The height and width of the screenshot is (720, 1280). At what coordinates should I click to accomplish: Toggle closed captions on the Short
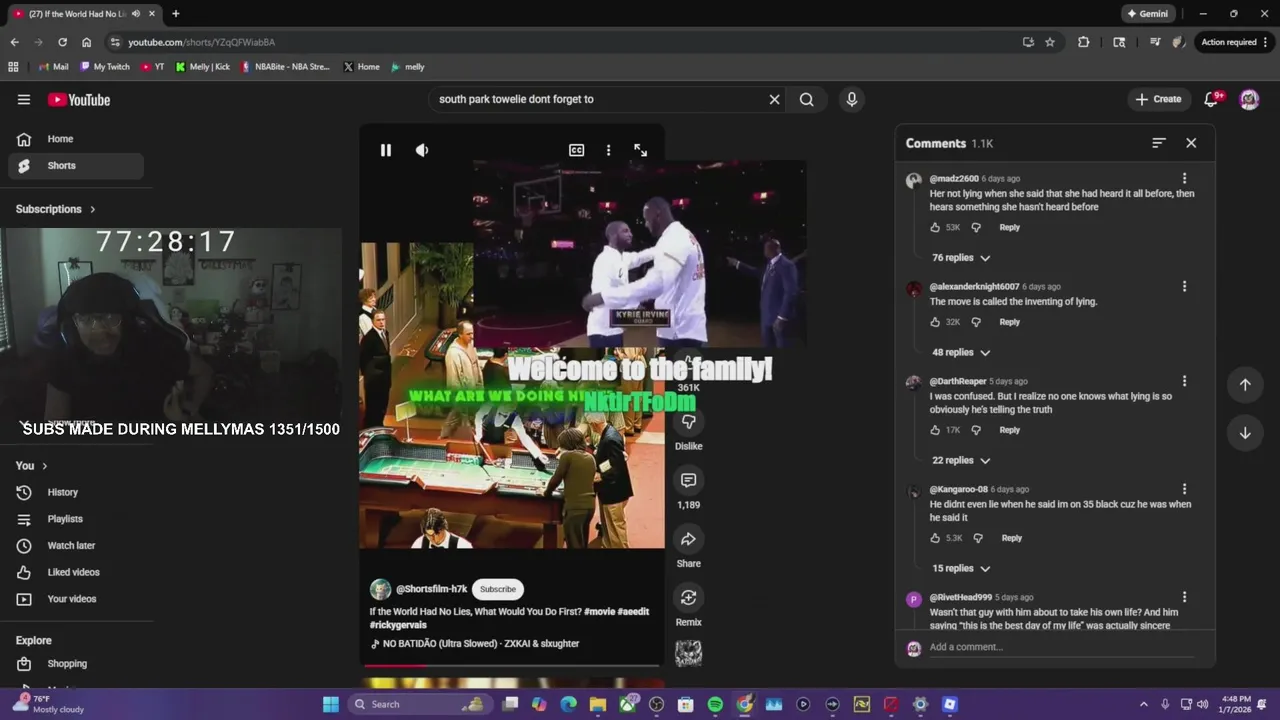pos(577,150)
